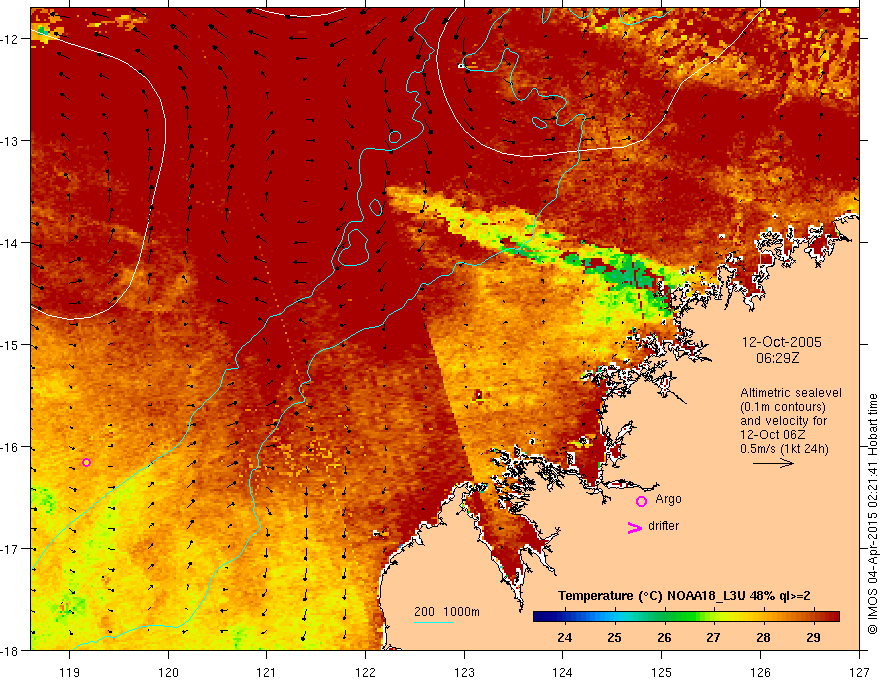Click the "06:29Z" time text
This screenshot has width=880, height=680.
(777, 357)
